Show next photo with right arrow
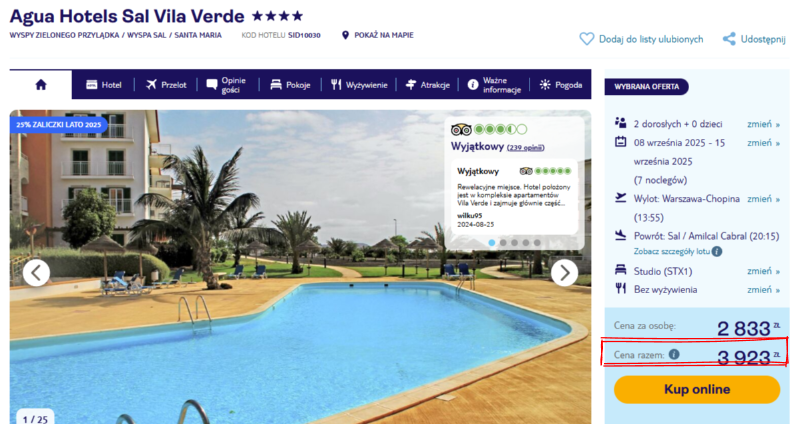796x424 pixels. click(x=565, y=273)
